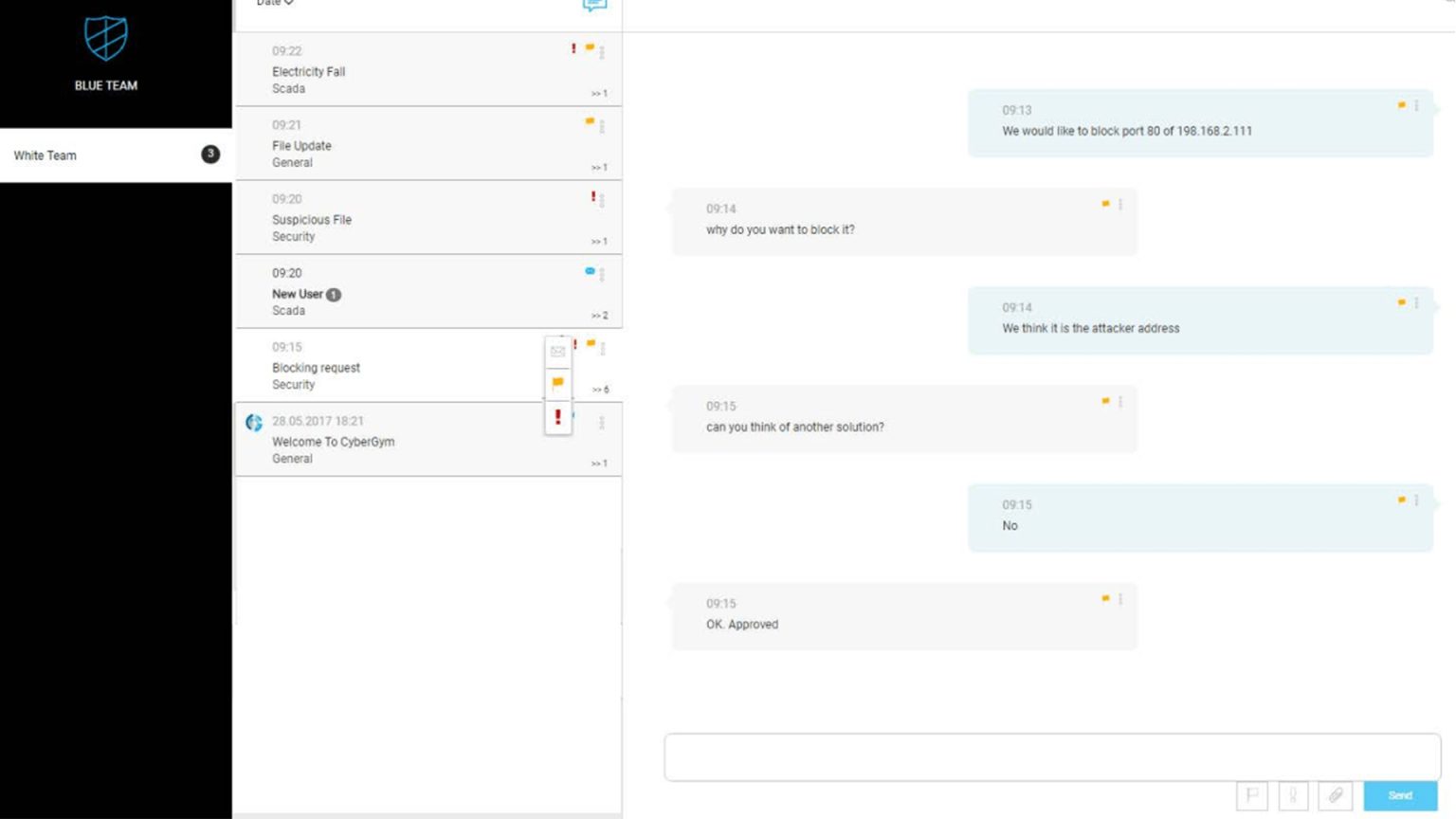Open the options menu for Electricity Fall

coord(602,52)
